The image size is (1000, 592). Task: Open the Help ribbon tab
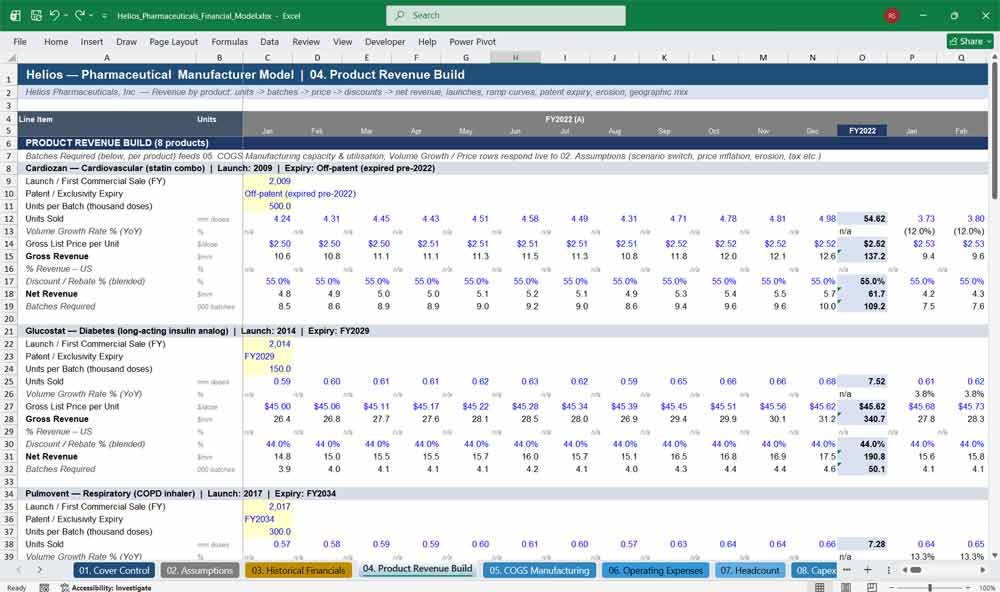427,41
